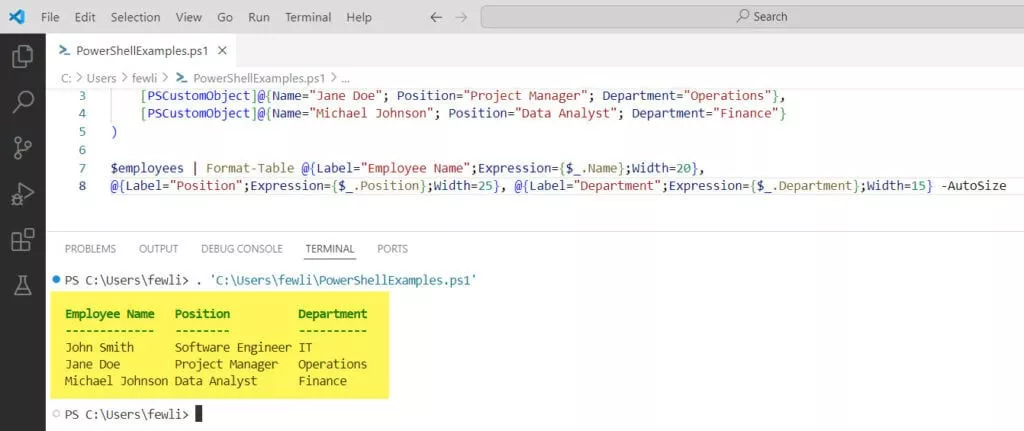Click the fewli breadcrumb segment

(x=144, y=78)
